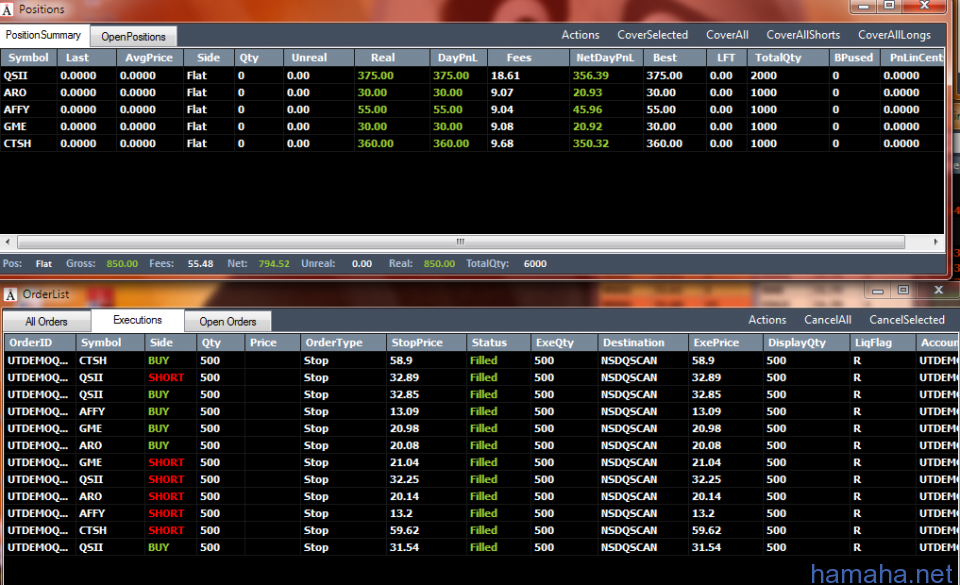Select the PositionSummary tab

(x=46, y=35)
